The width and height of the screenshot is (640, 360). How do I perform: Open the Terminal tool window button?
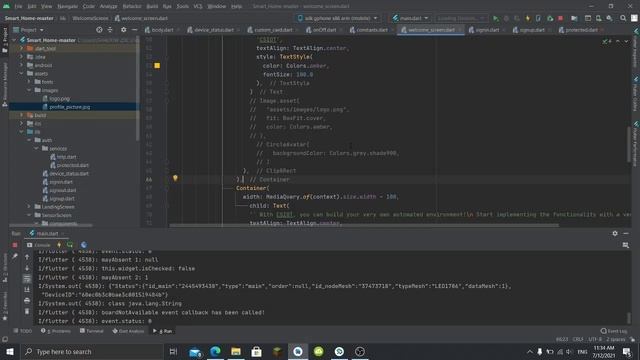[91, 331]
